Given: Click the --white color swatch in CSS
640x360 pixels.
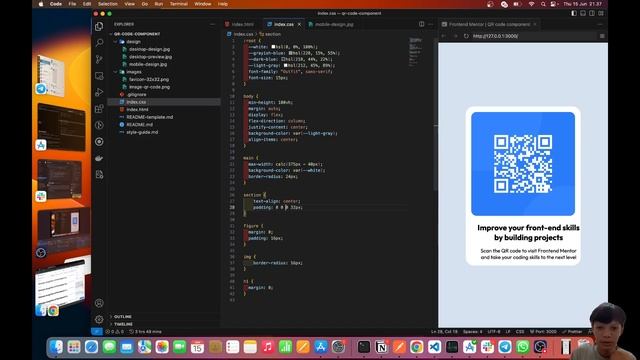Looking at the screenshot, I should point(273,47).
